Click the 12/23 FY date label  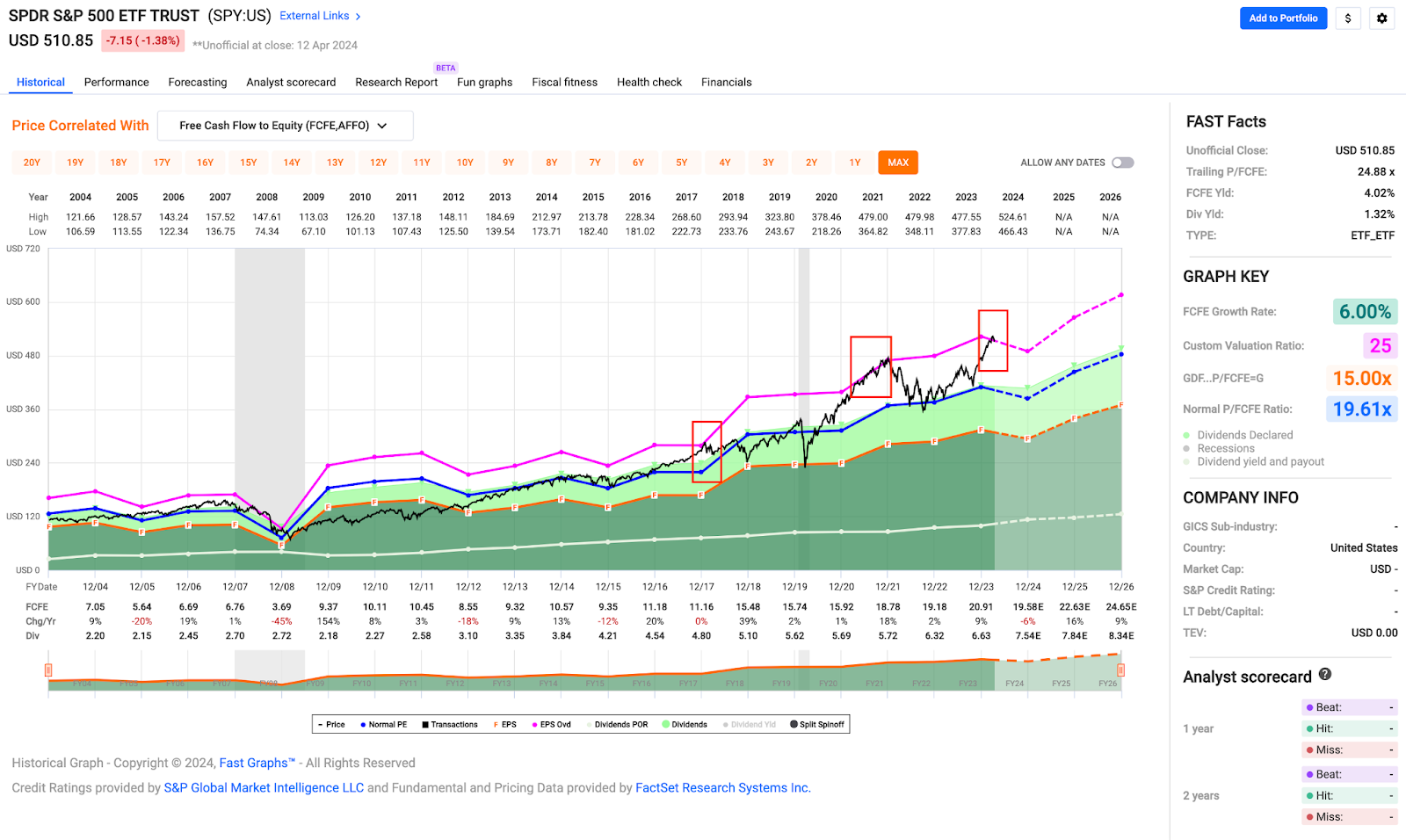coord(982,586)
